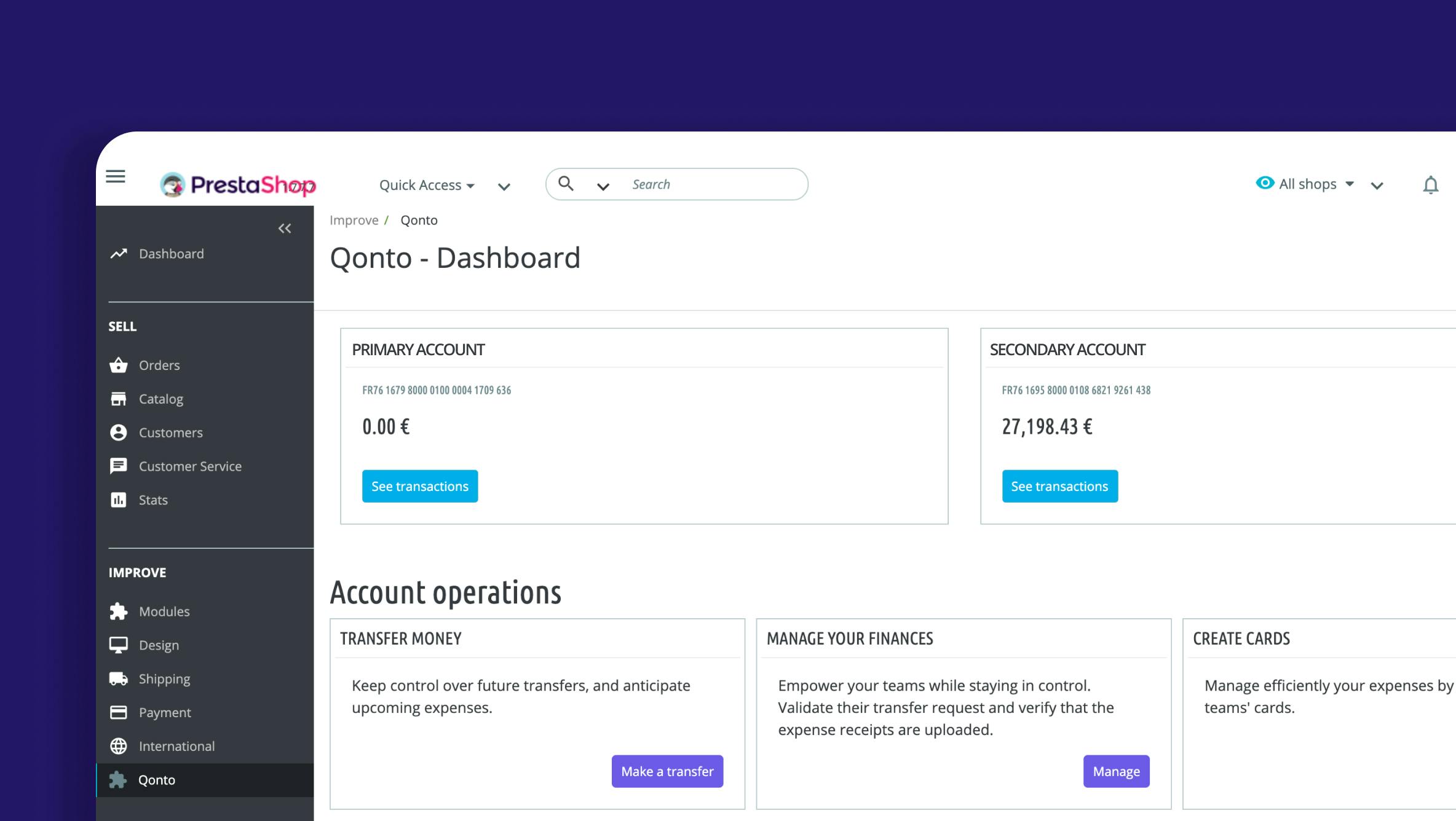The image size is (1456, 821).
Task: Click the Modules puzzle icon
Action: [119, 611]
